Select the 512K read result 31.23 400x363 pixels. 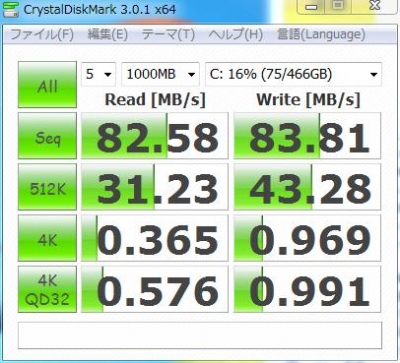coord(155,187)
